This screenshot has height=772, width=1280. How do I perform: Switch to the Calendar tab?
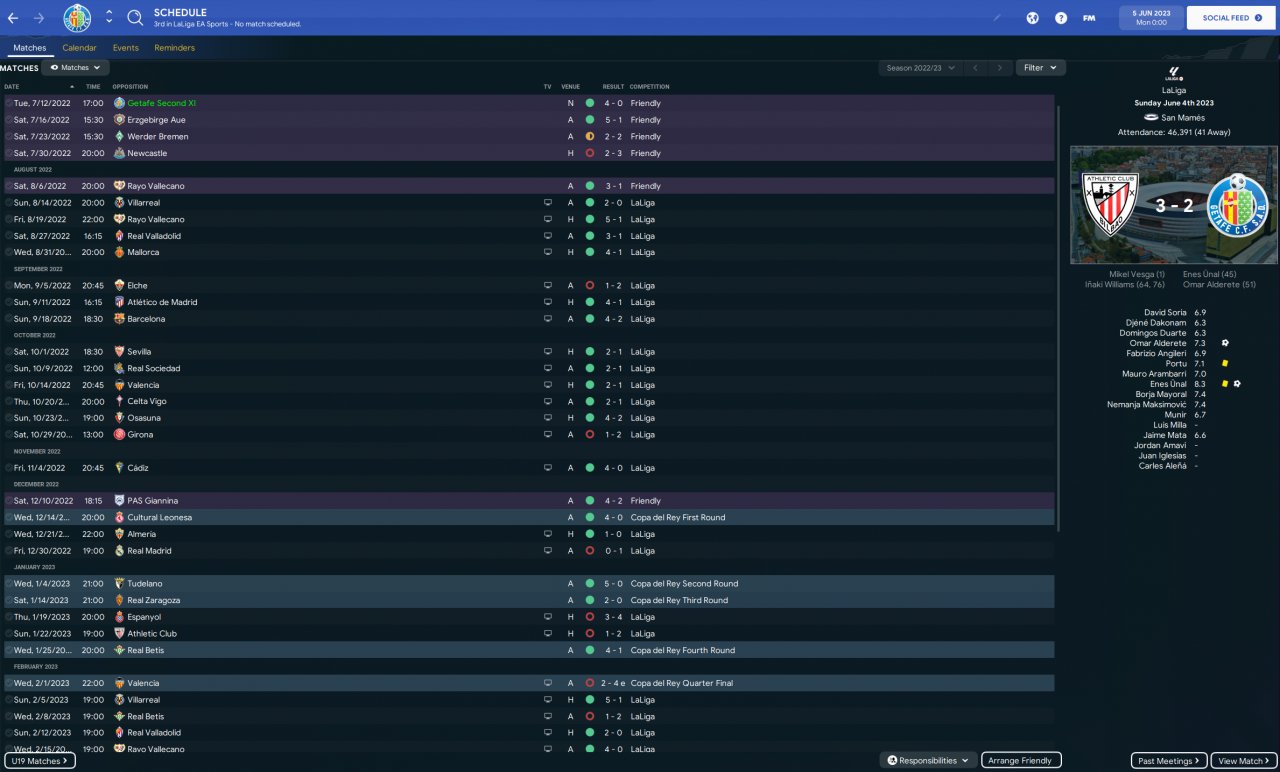tap(79, 48)
